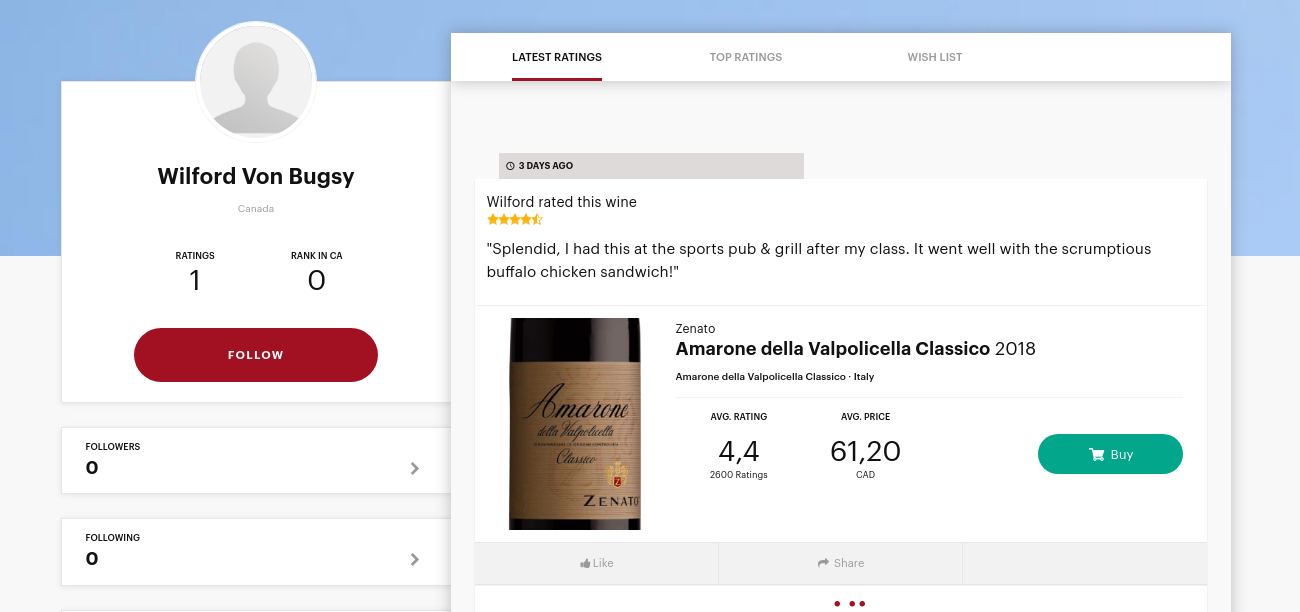Follow Wilford Von Bugsy

(256, 355)
